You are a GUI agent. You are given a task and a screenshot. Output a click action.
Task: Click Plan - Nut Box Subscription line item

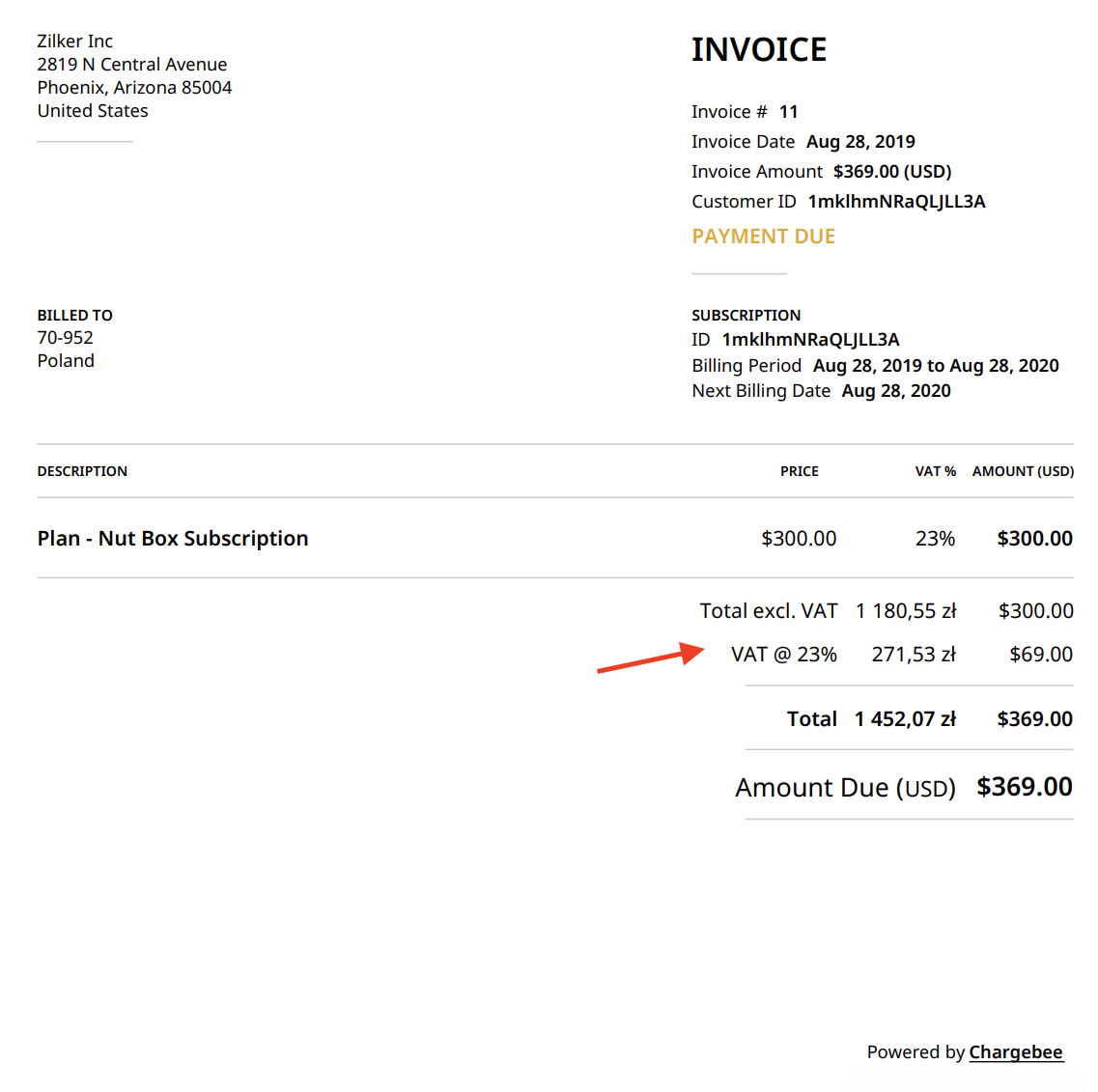point(173,539)
